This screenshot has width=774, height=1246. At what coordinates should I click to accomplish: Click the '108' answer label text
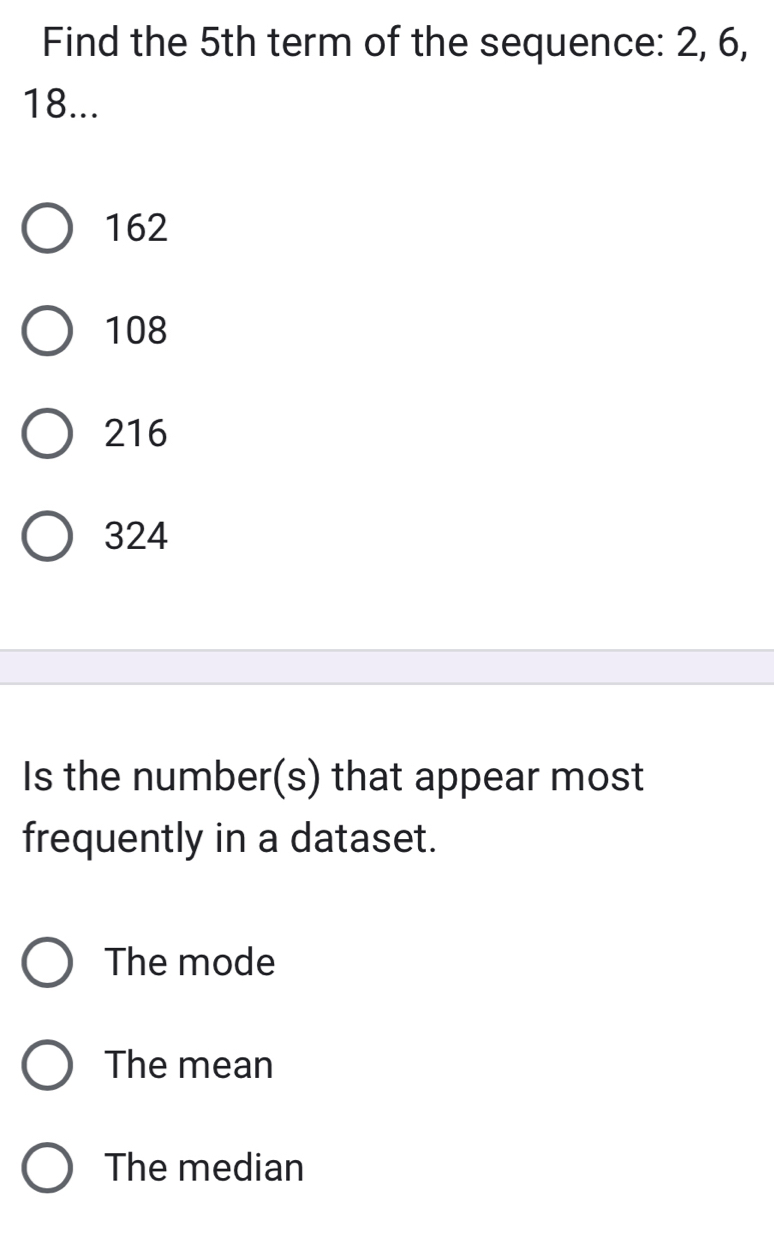point(137,331)
